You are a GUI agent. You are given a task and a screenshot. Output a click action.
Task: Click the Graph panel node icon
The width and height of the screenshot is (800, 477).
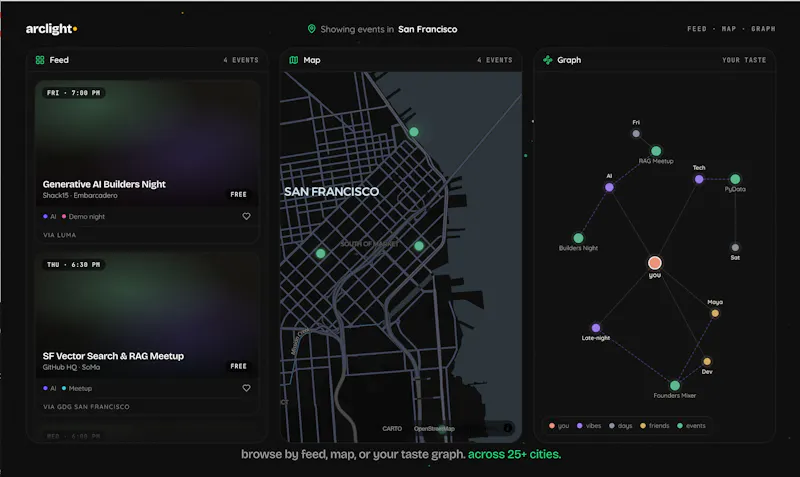[547, 60]
